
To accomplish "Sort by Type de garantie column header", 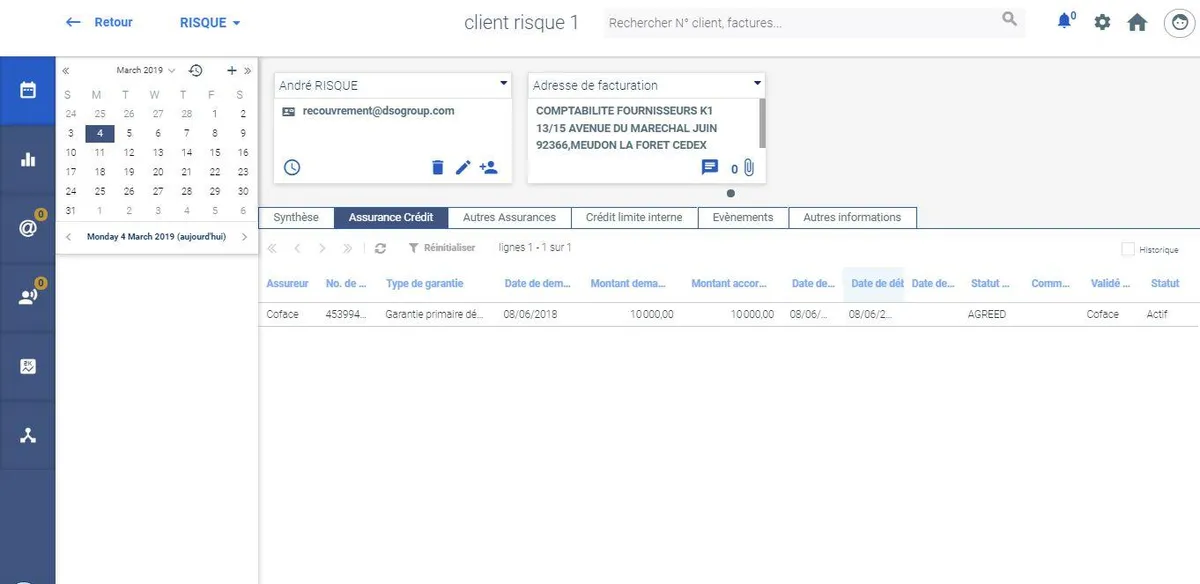I will point(424,284).
